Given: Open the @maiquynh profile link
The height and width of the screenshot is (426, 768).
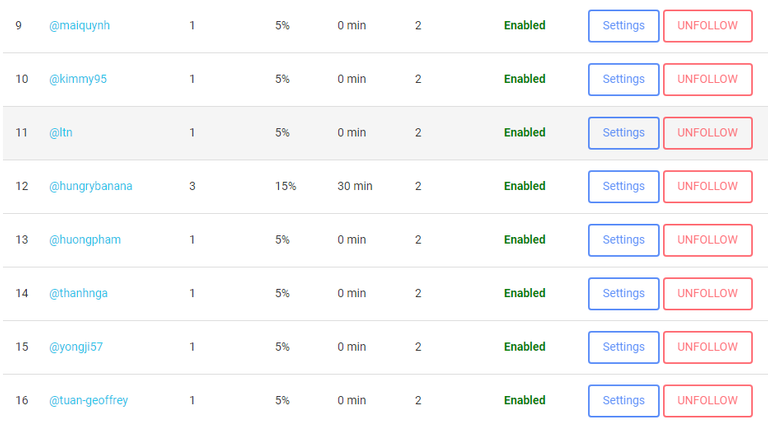Looking at the screenshot, I should [x=79, y=26].
